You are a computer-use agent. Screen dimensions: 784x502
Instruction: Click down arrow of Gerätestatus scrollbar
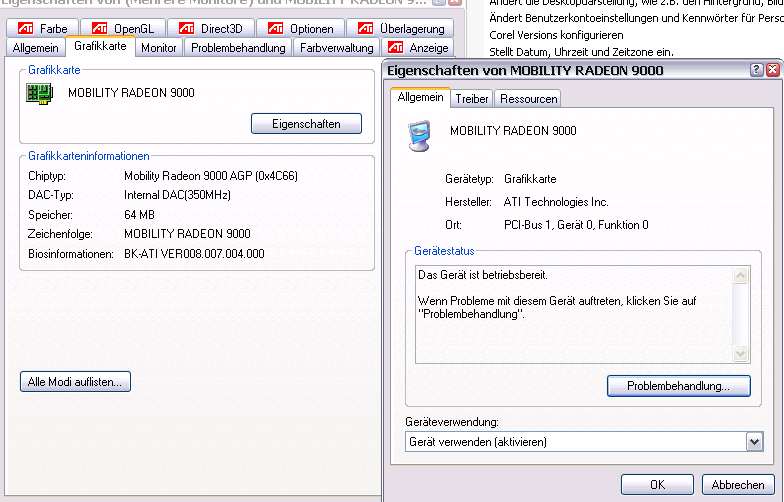(740, 354)
